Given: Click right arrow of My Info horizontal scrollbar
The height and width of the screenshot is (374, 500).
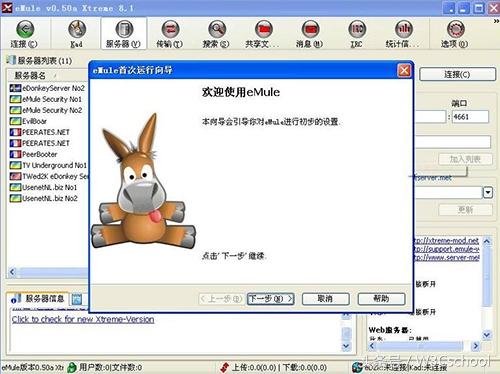Looking at the screenshot, I should [476, 346].
